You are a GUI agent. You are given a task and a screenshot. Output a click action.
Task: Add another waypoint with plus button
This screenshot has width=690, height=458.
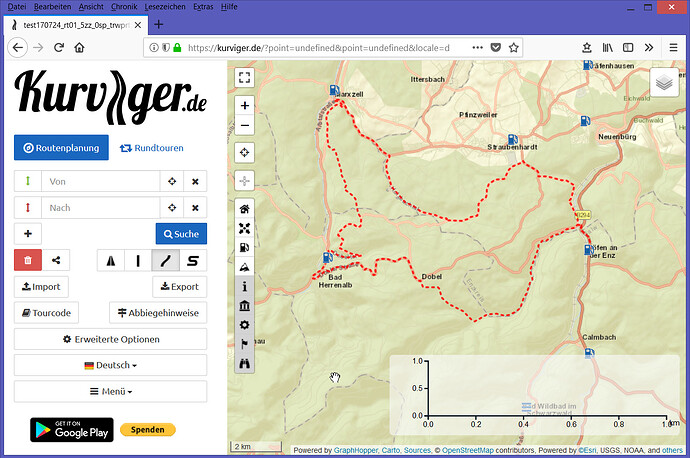coord(28,234)
